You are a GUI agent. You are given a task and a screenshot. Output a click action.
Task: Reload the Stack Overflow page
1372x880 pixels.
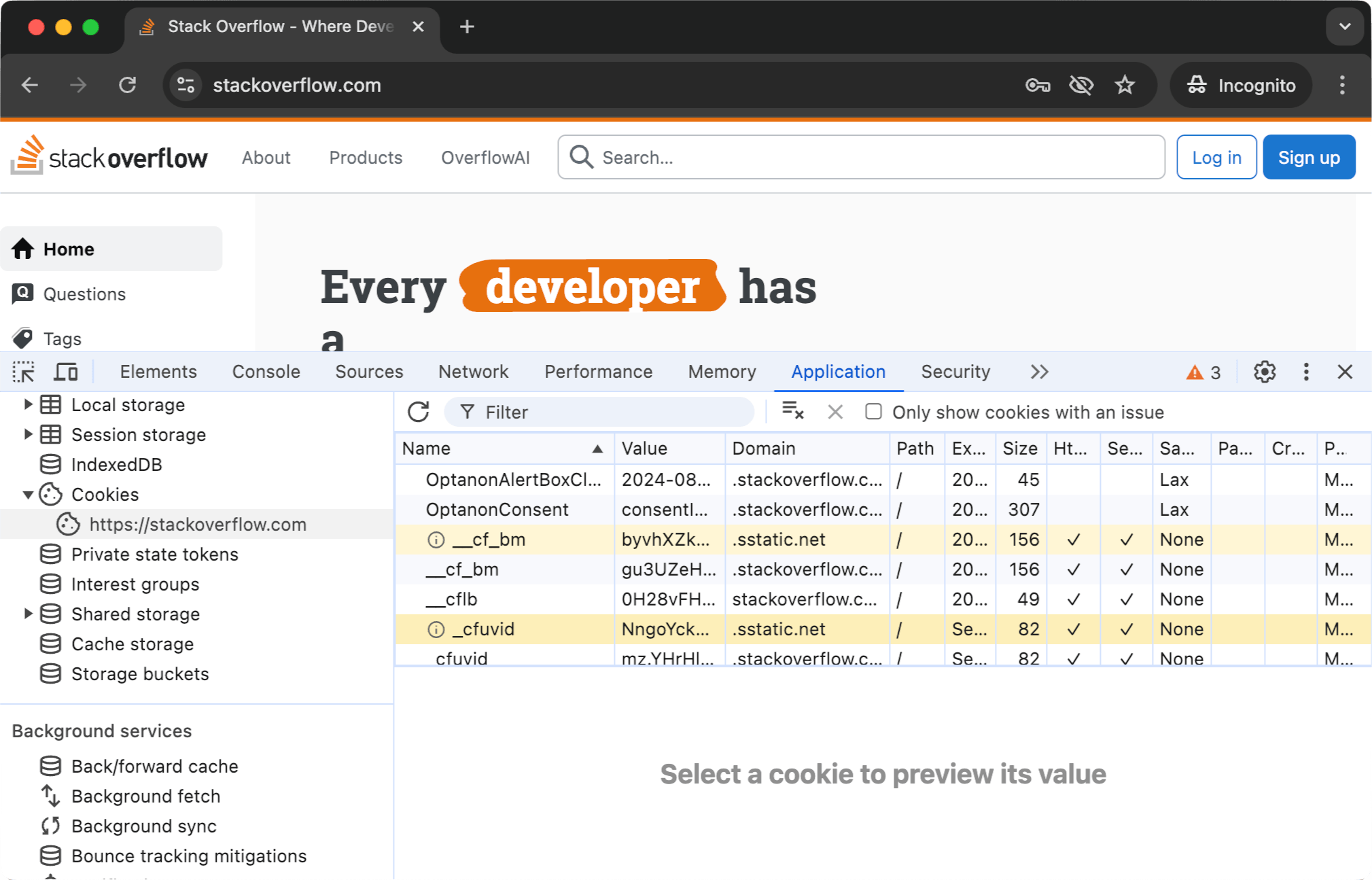click(128, 85)
